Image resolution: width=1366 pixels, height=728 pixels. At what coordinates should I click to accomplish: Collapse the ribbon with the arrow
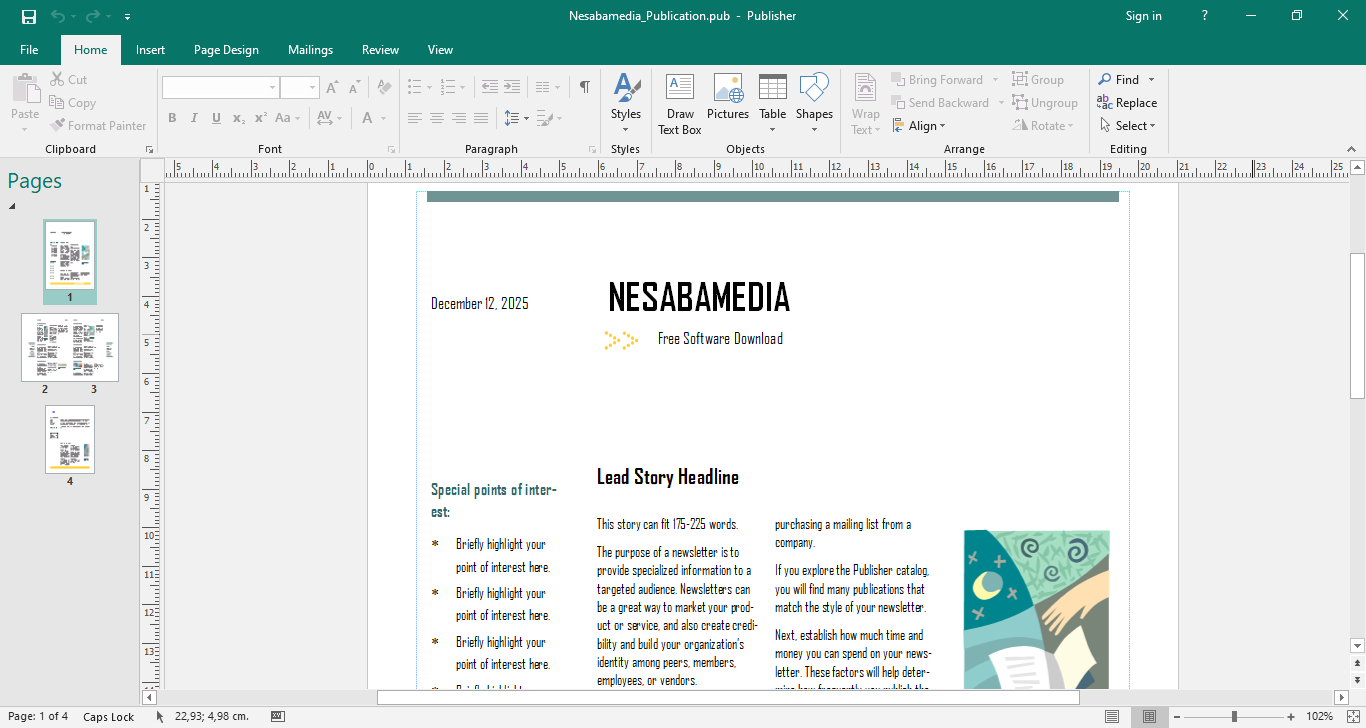(1352, 149)
